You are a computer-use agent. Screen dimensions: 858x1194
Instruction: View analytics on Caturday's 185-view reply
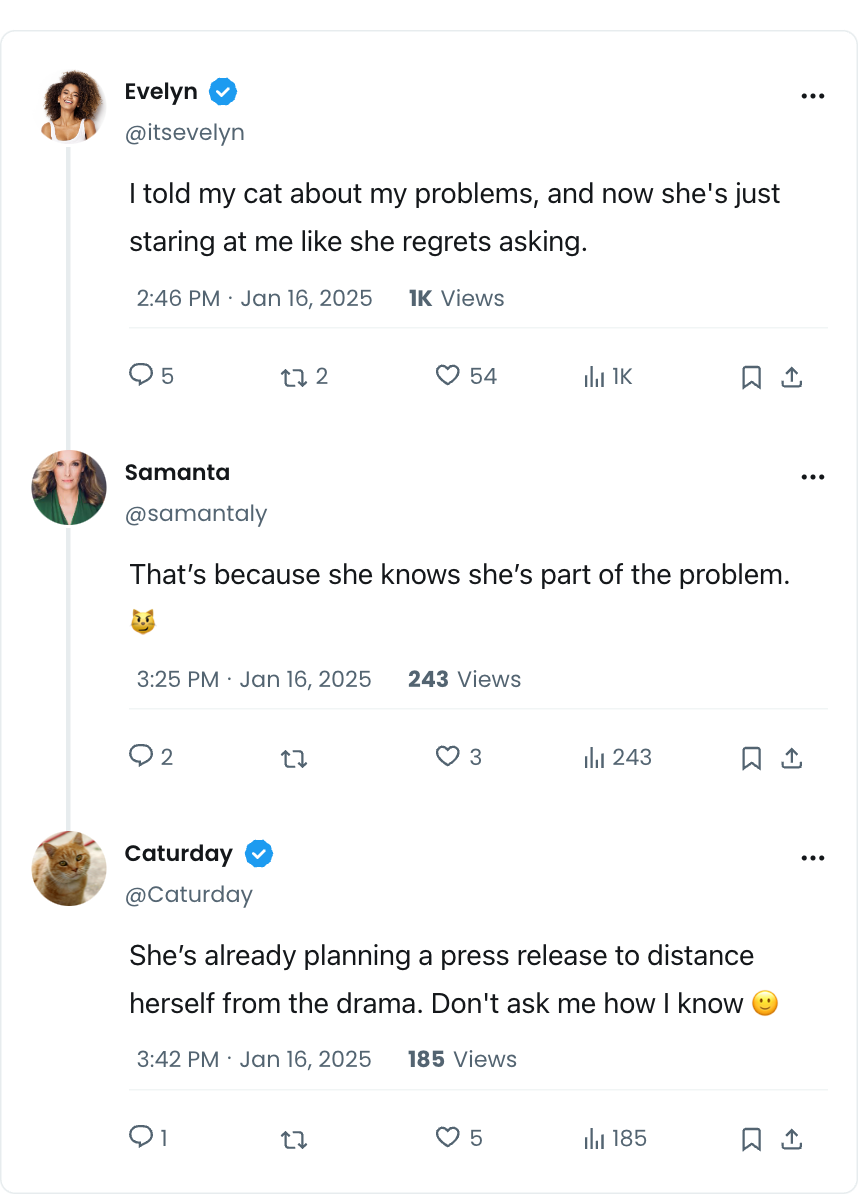pyautogui.click(x=595, y=1139)
